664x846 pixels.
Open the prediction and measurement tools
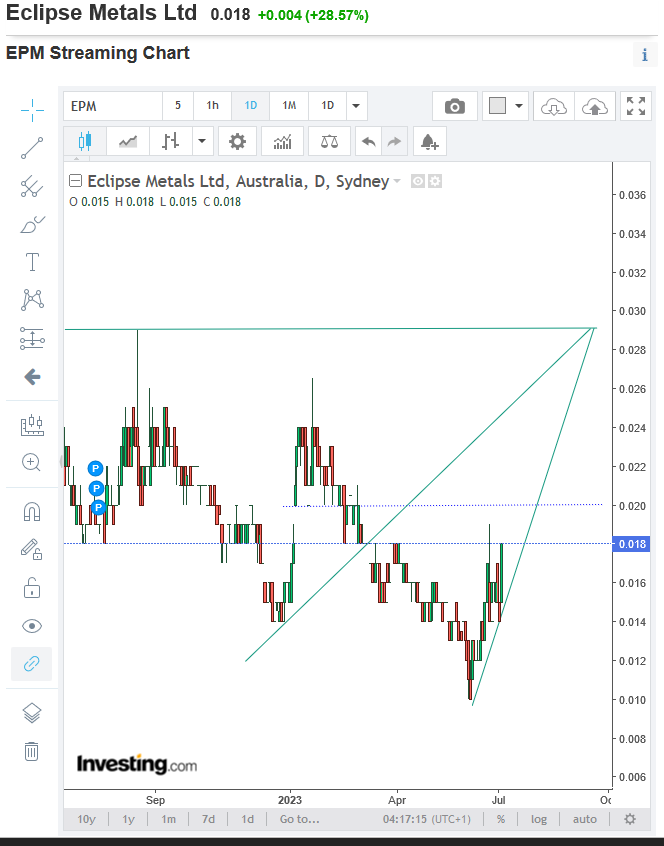(x=32, y=338)
